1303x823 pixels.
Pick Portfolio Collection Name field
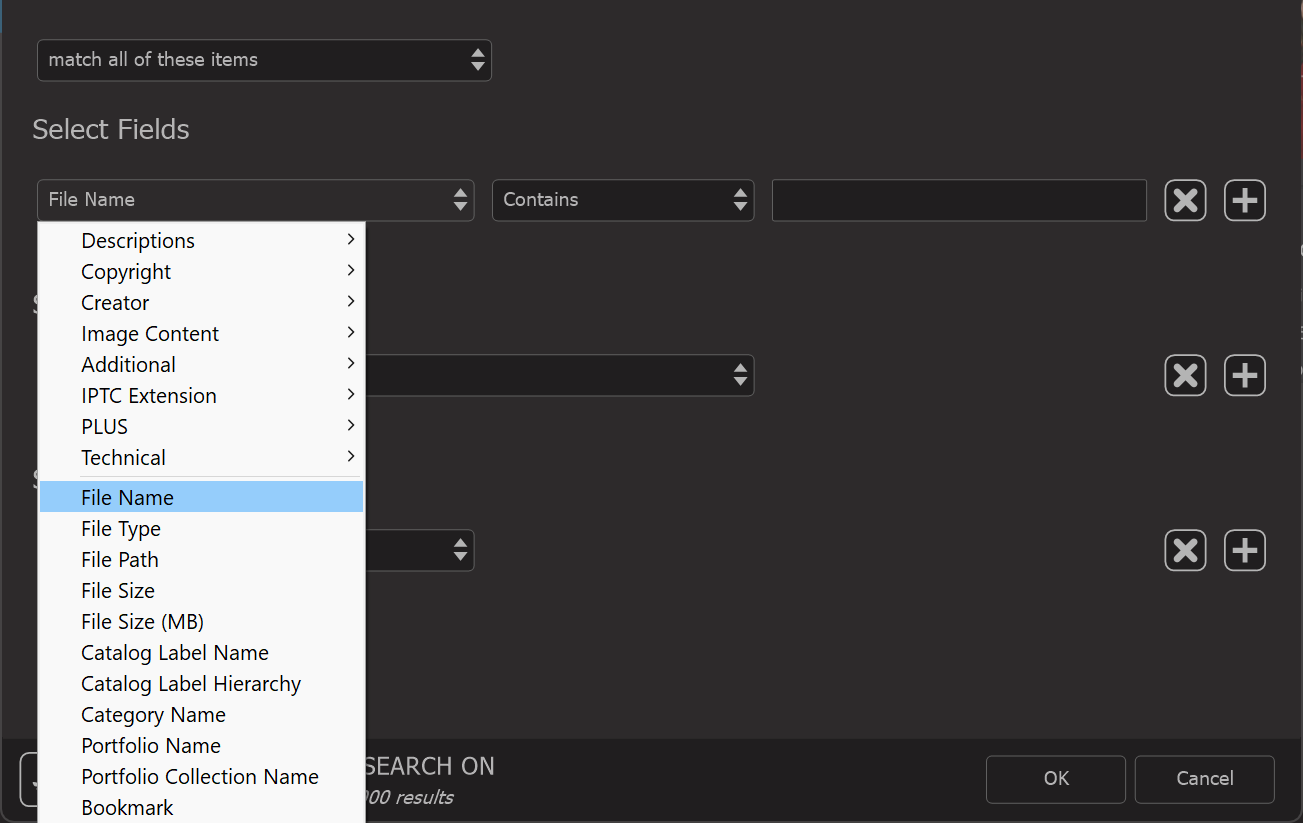pos(201,777)
